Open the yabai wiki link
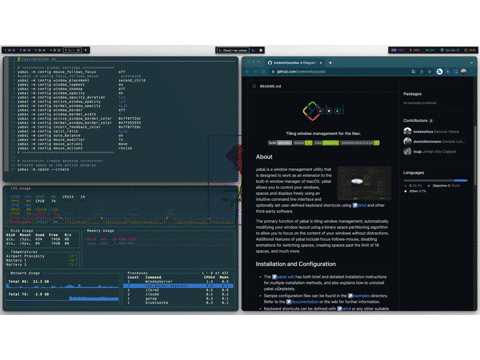Image resolution: width=480 pixels, height=360 pixels. coord(283,277)
